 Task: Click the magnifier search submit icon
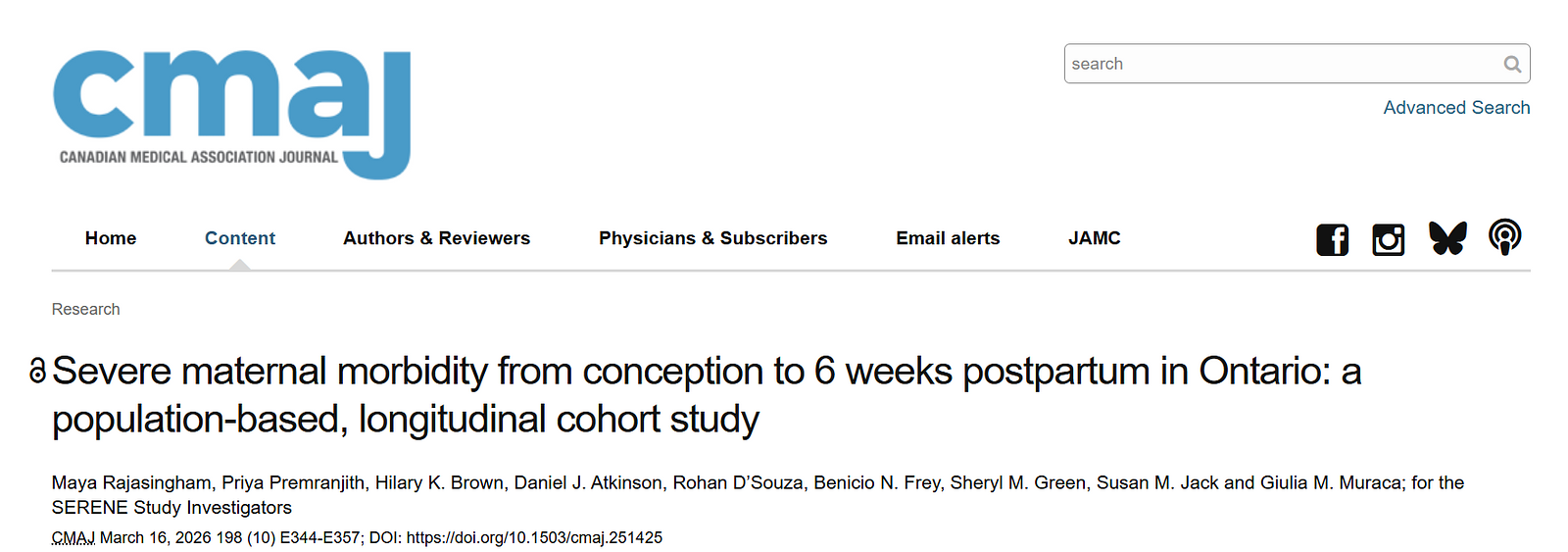1512,65
